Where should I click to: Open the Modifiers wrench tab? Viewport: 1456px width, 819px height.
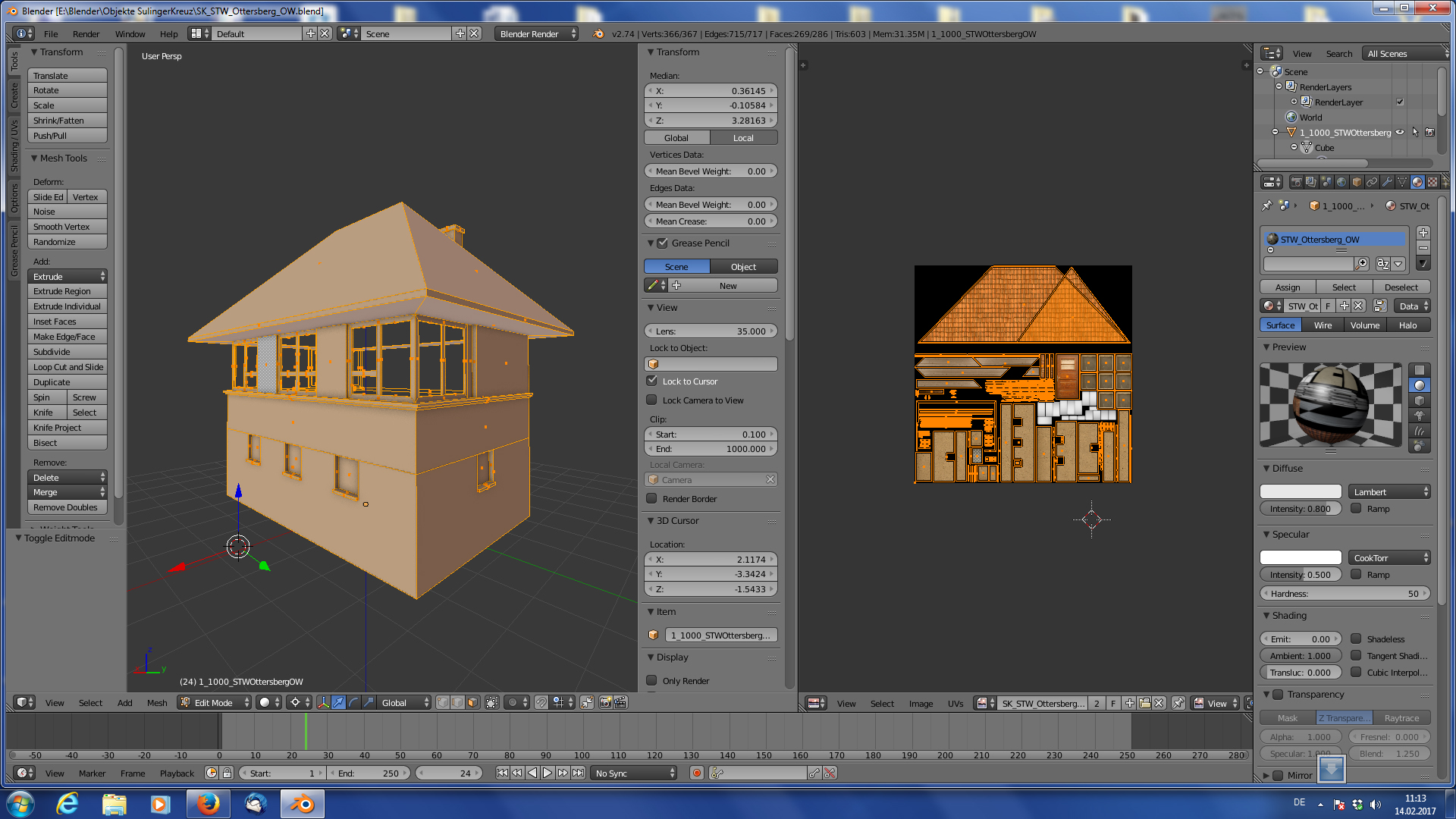click(x=1387, y=182)
